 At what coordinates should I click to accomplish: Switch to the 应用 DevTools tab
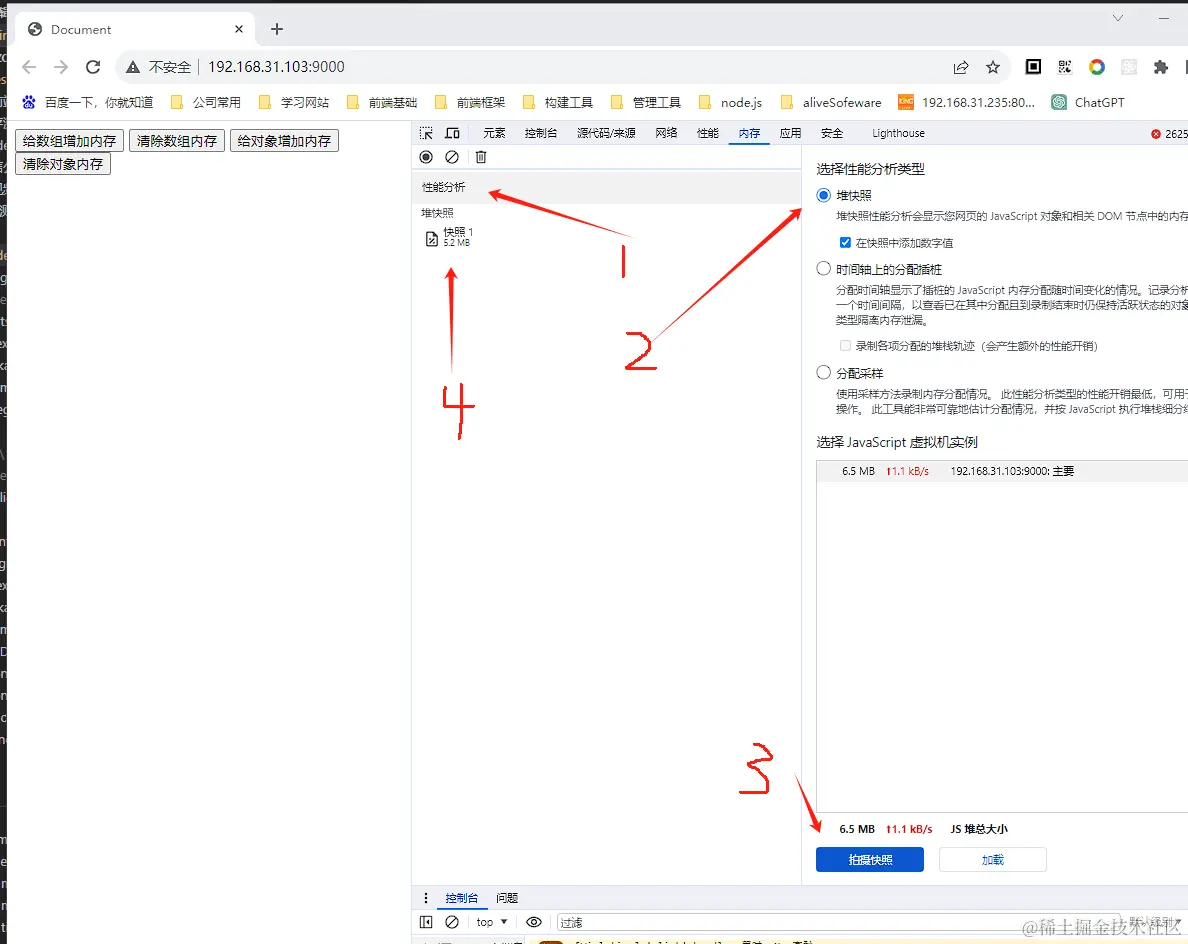pos(790,133)
